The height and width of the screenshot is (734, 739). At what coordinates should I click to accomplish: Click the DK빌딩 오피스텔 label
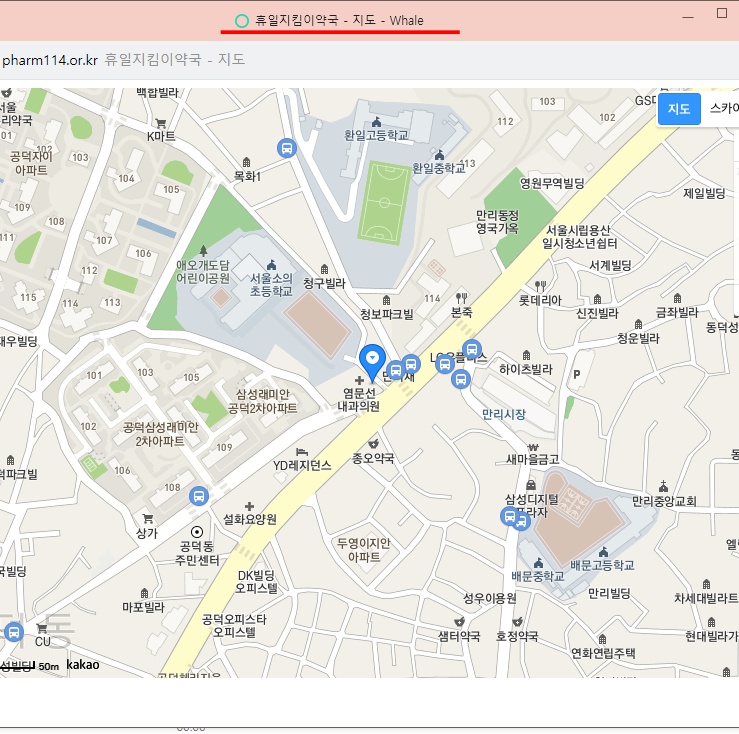point(257,582)
